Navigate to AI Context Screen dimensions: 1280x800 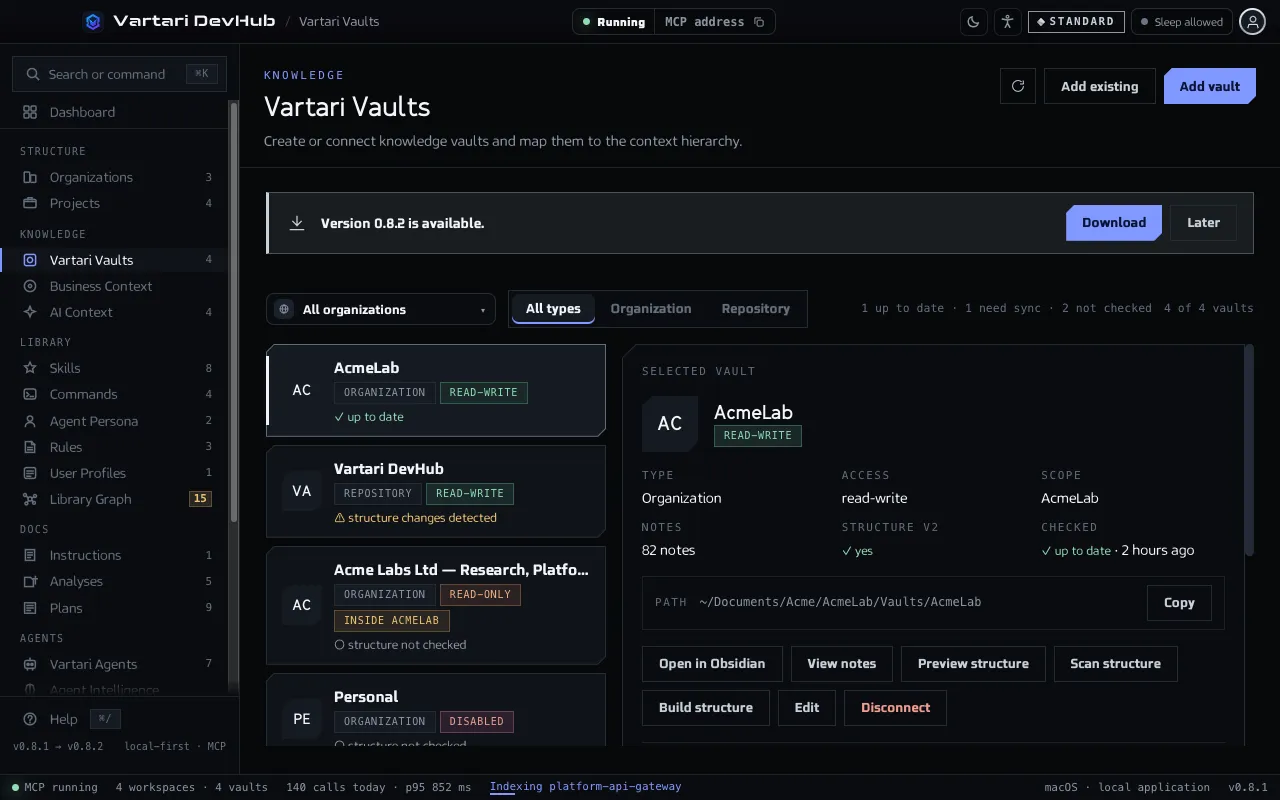pos(115,312)
